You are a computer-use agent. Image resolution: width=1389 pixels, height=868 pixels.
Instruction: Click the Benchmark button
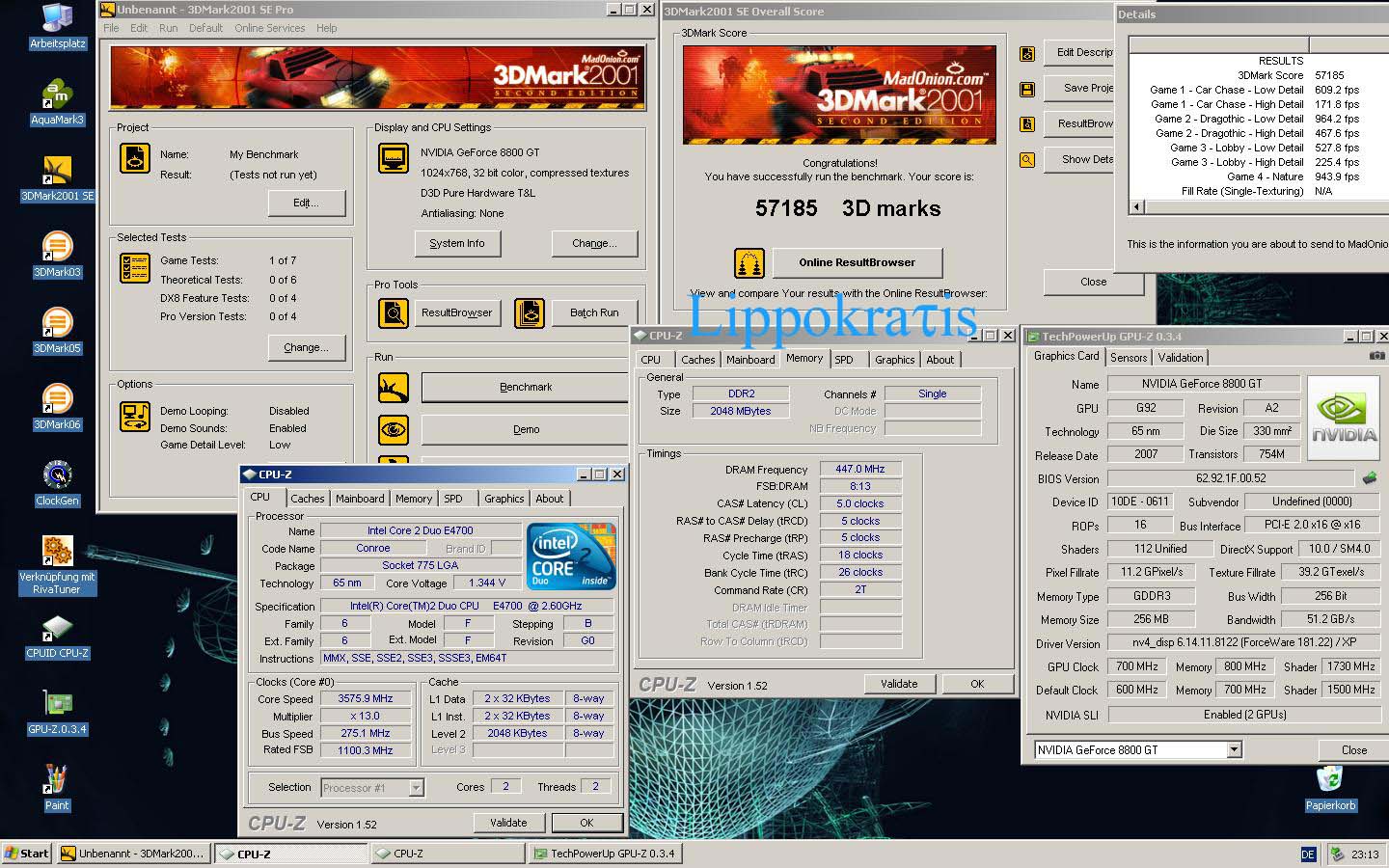(526, 387)
